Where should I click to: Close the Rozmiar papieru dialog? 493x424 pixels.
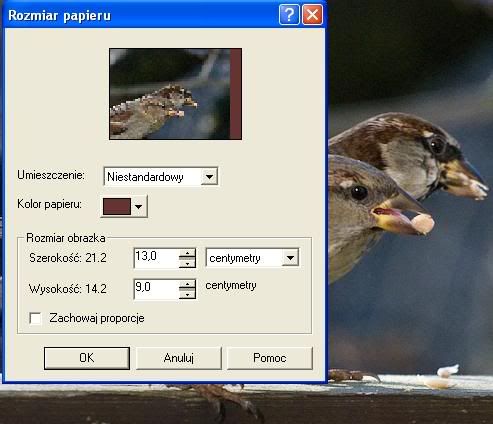point(312,15)
